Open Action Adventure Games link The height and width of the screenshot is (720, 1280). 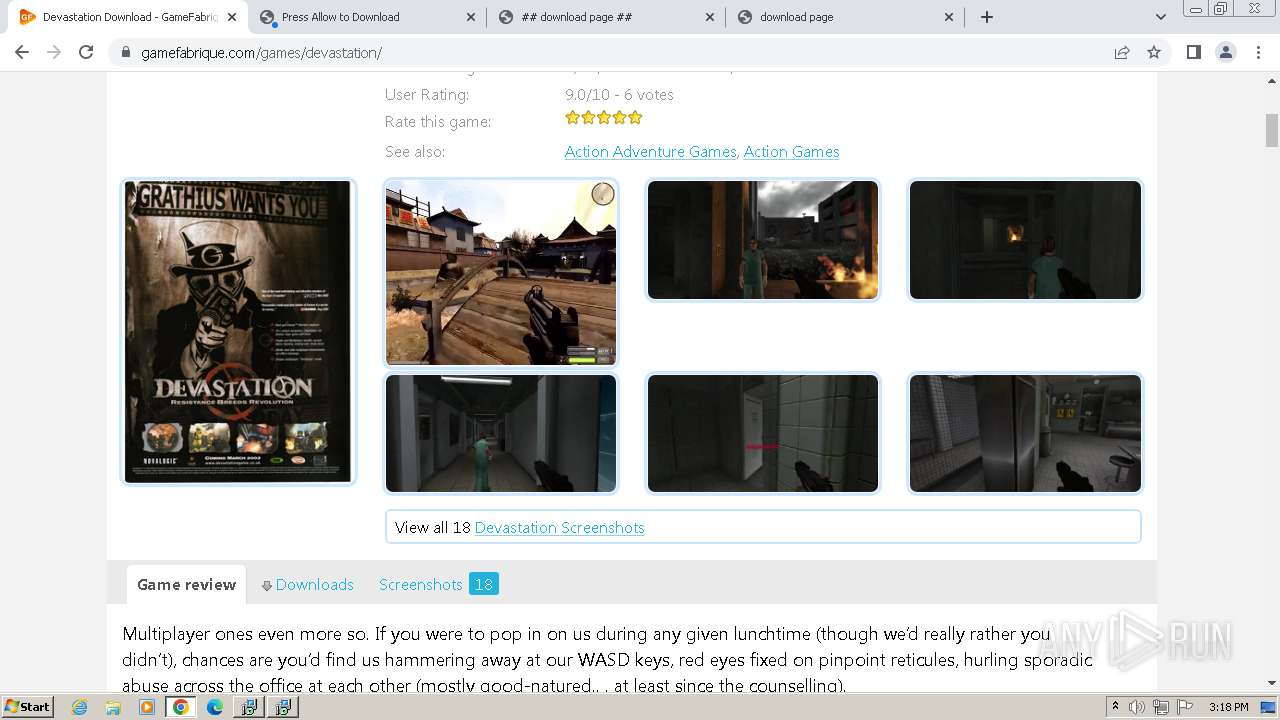[x=650, y=152]
